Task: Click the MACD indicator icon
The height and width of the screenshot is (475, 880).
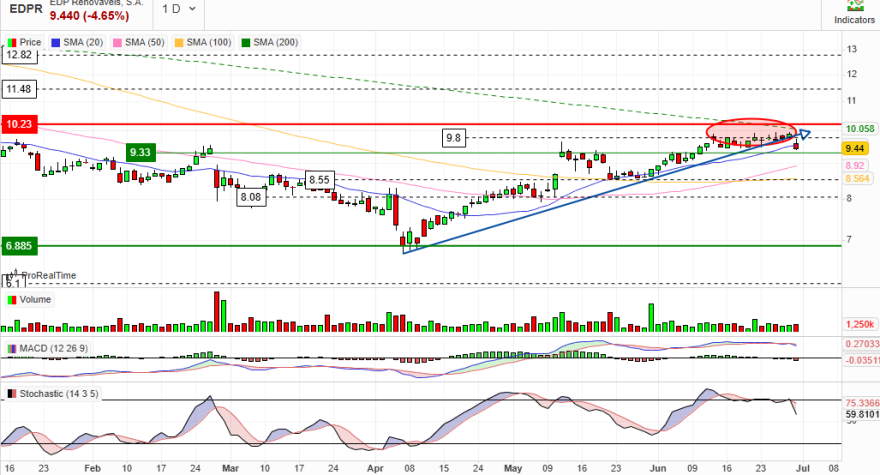Action: (x=12, y=349)
